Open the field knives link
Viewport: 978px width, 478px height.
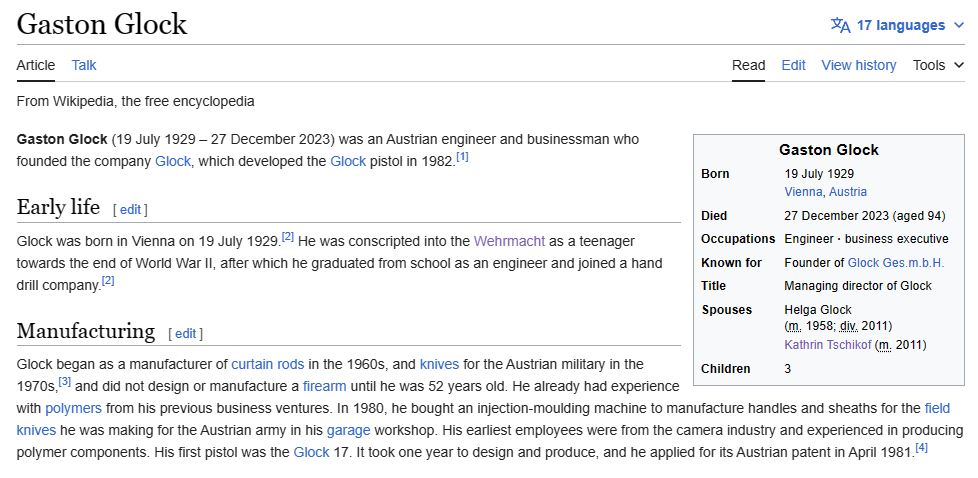click(x=937, y=408)
